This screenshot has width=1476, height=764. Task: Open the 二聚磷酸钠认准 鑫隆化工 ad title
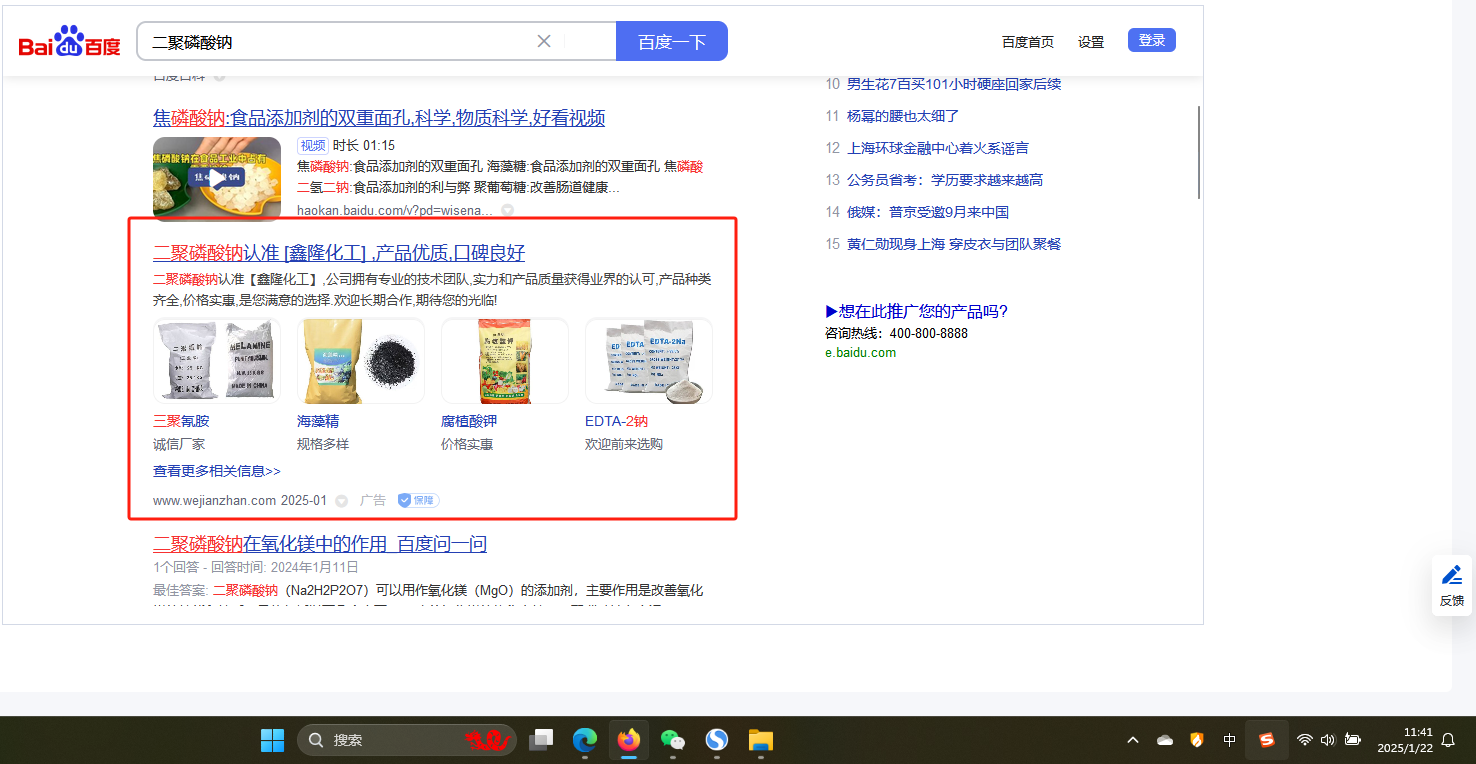coord(339,253)
